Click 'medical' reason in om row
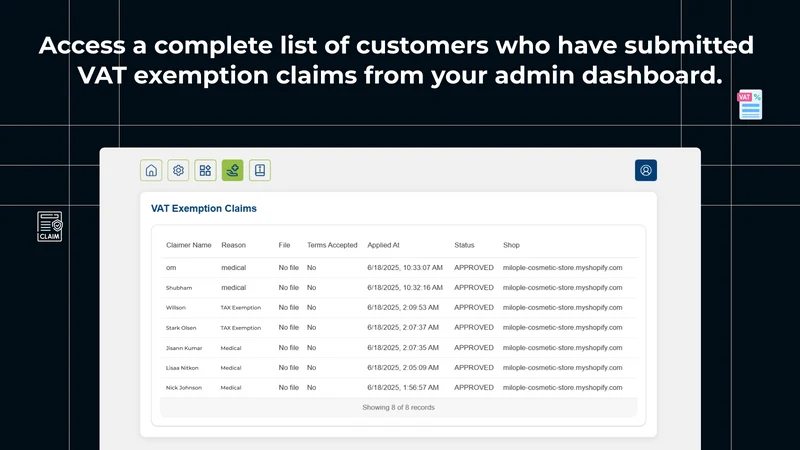 coord(234,267)
